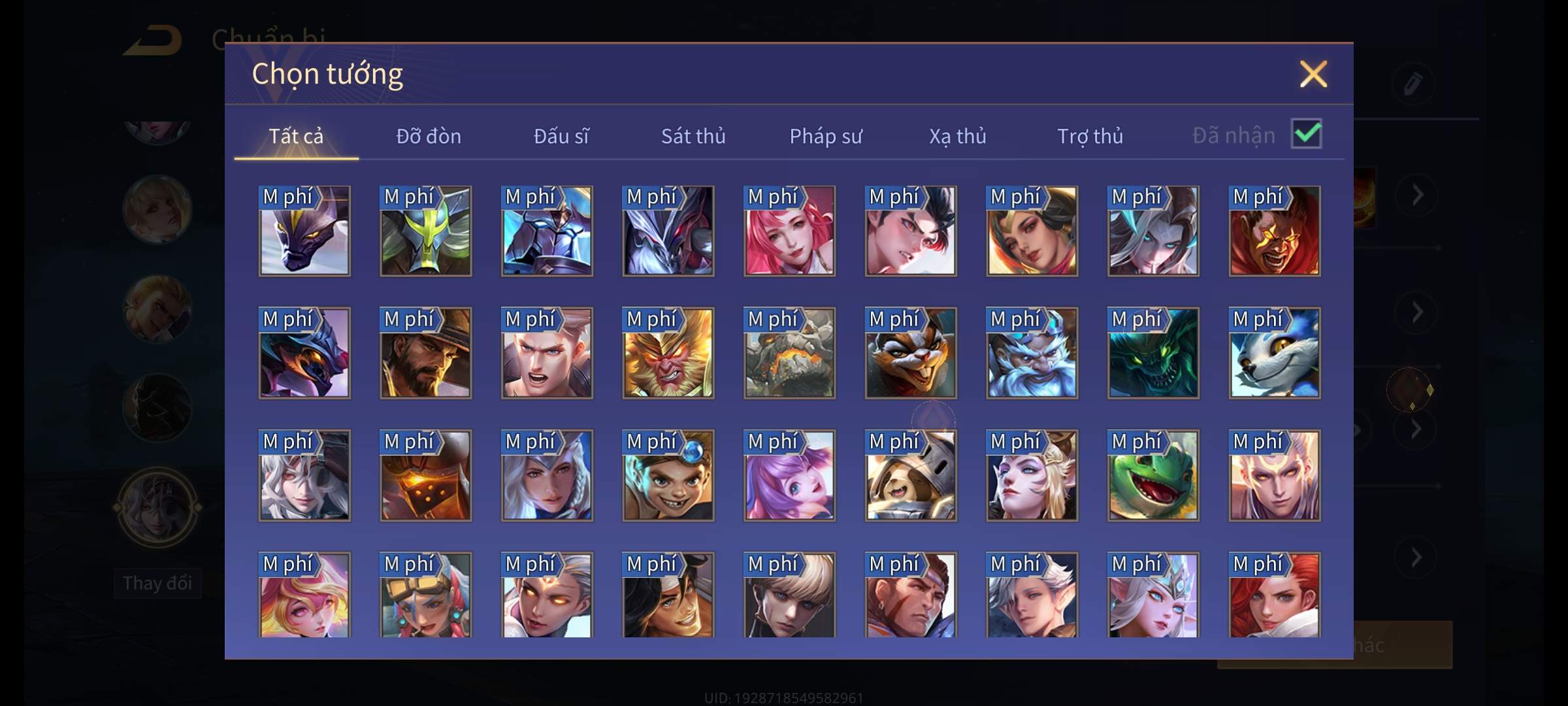Viewport: 1568px width, 706px height.
Task: Select the red-haired woman hero in the bottom row
Action: click(1275, 594)
